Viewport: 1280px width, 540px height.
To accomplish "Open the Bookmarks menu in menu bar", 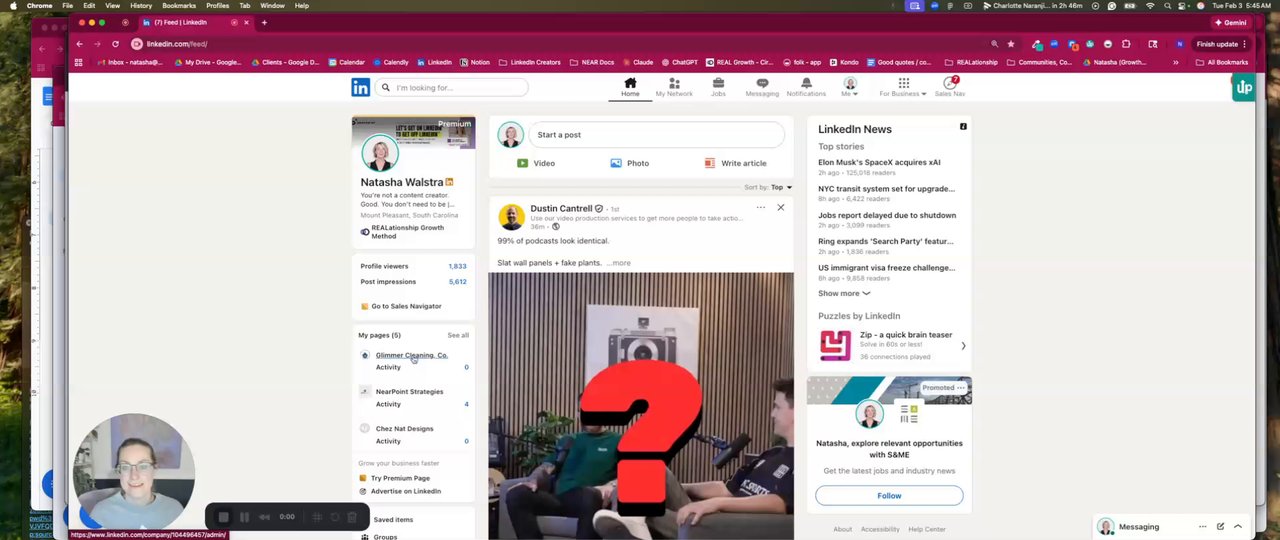I will click(x=179, y=6).
